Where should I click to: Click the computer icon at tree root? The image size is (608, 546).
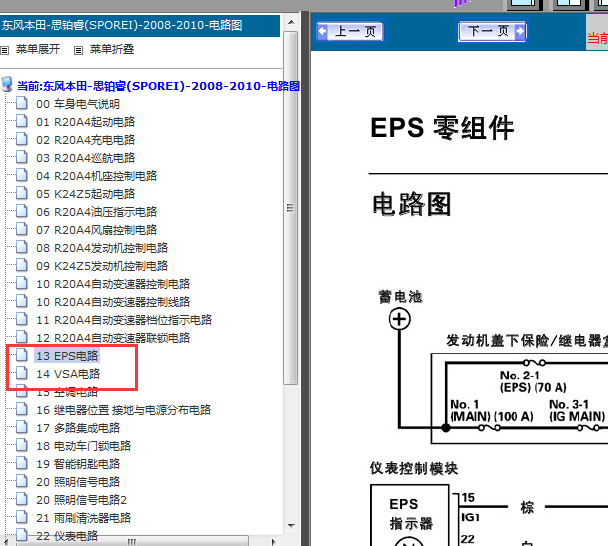(7, 84)
